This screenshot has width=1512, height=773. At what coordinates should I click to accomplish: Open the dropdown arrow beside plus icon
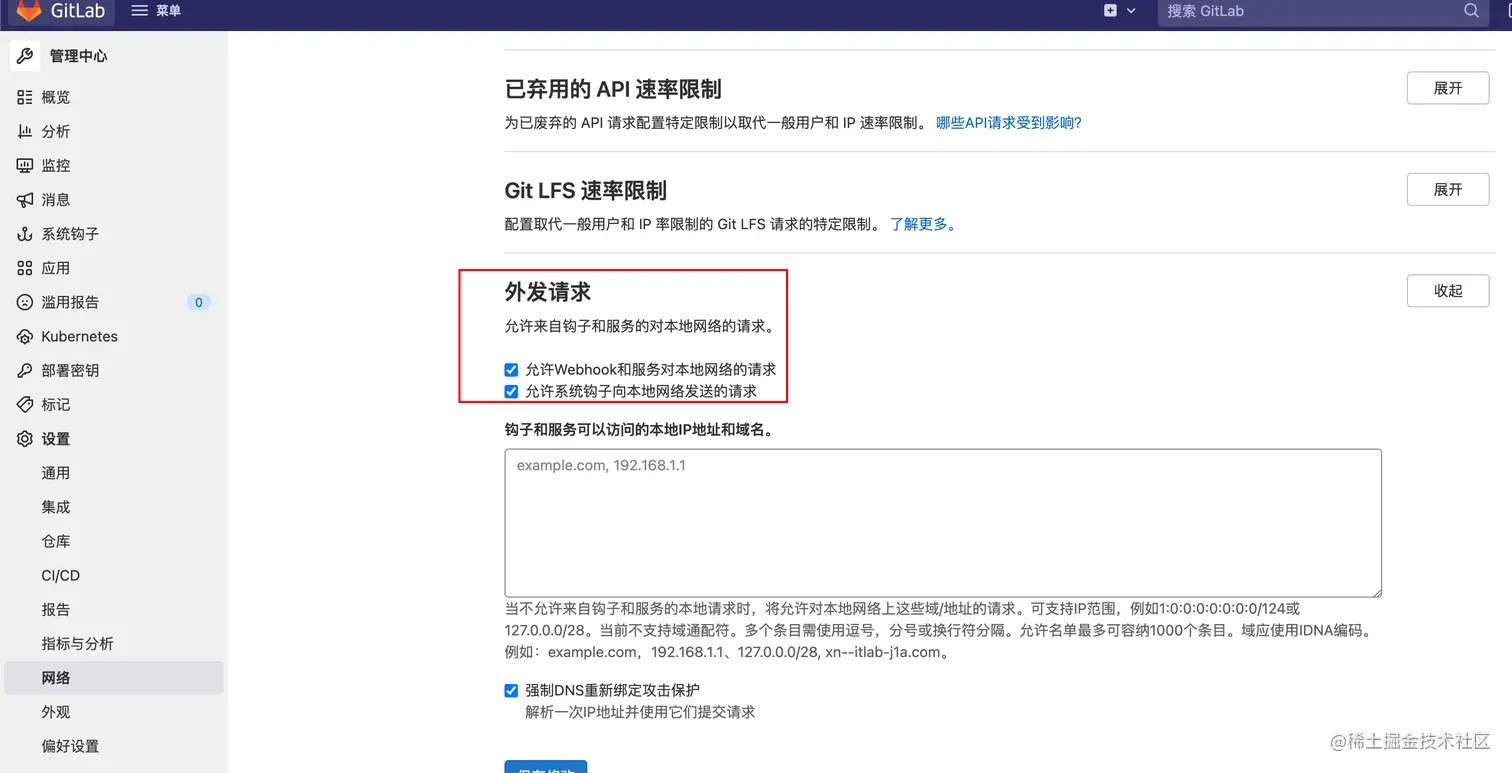1131,11
